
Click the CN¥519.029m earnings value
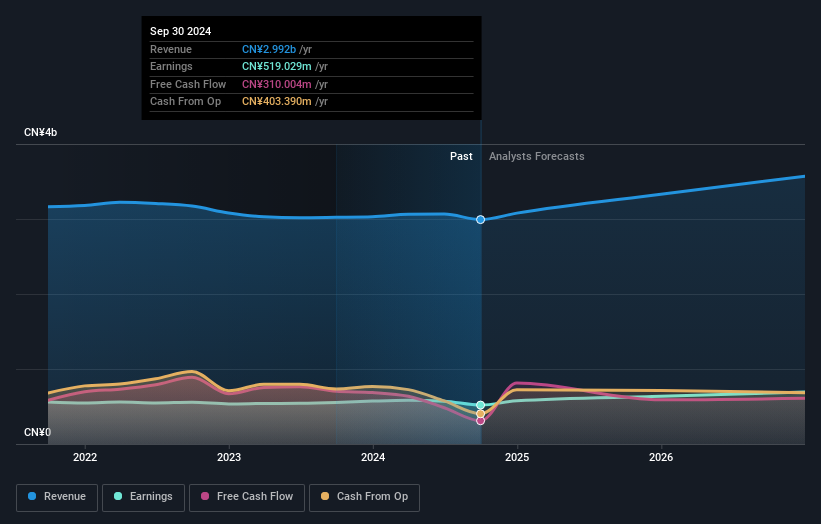(276, 66)
